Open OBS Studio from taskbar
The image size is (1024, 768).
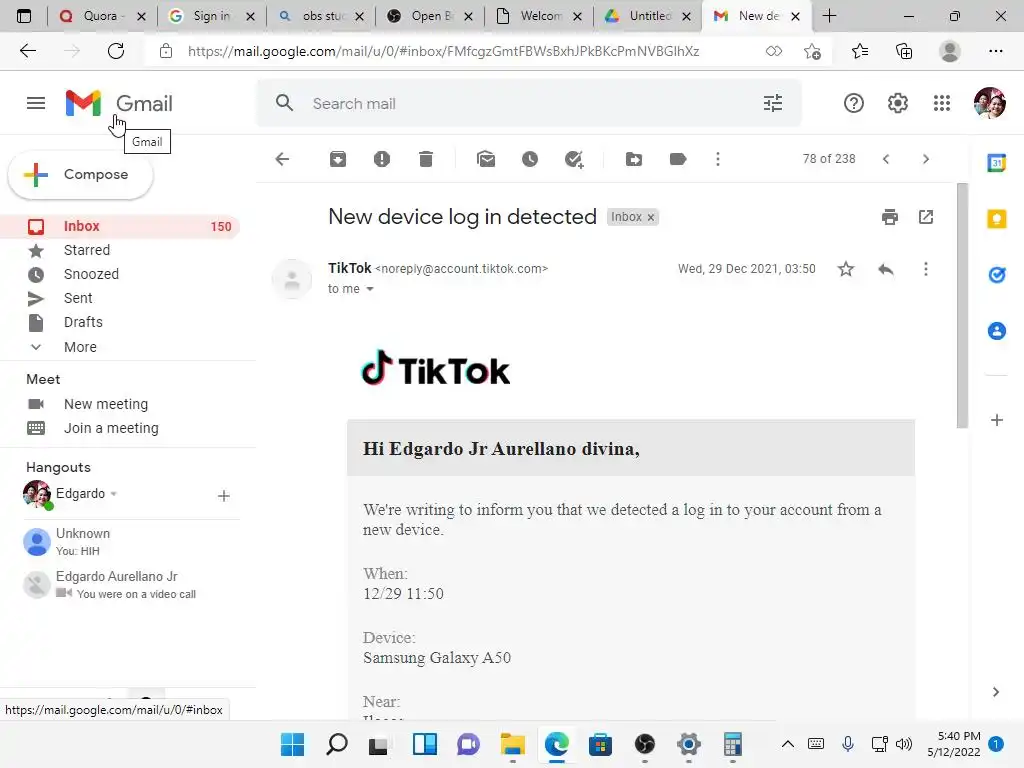(x=645, y=744)
